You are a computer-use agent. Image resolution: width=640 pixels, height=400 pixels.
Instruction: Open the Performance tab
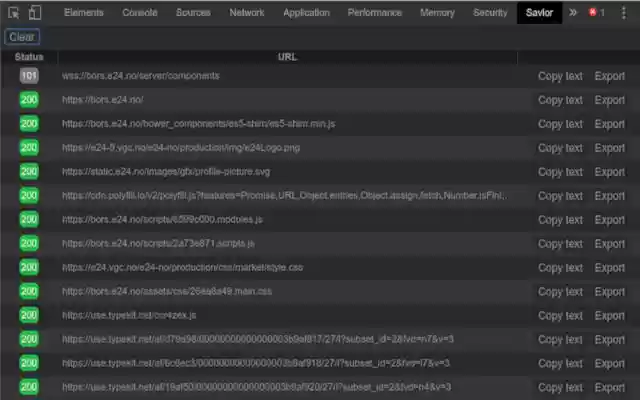[375, 13]
